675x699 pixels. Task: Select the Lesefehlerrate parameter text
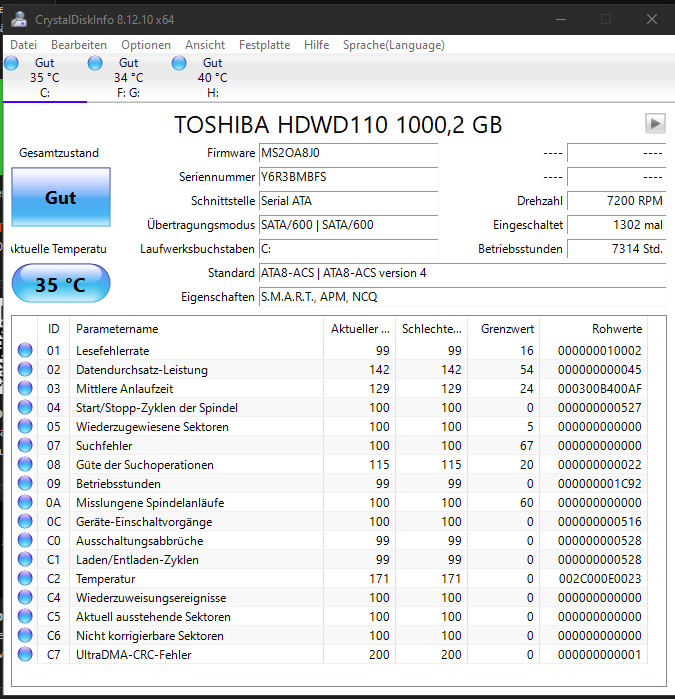coord(112,351)
